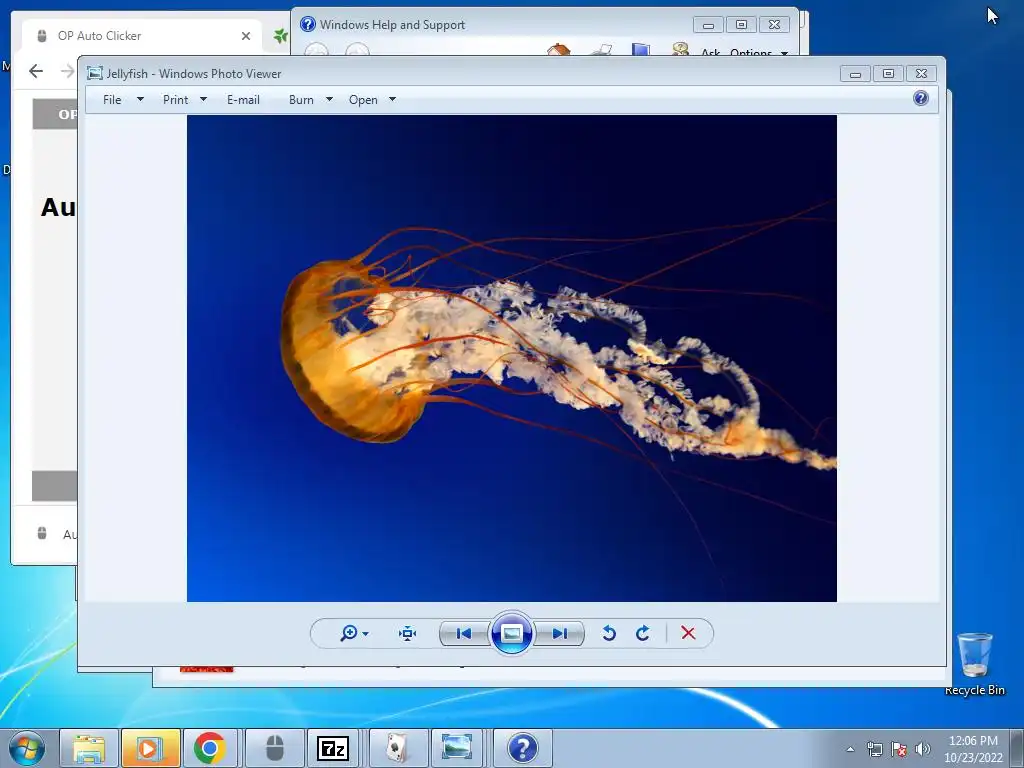Go to the previous photo

pos(464,633)
